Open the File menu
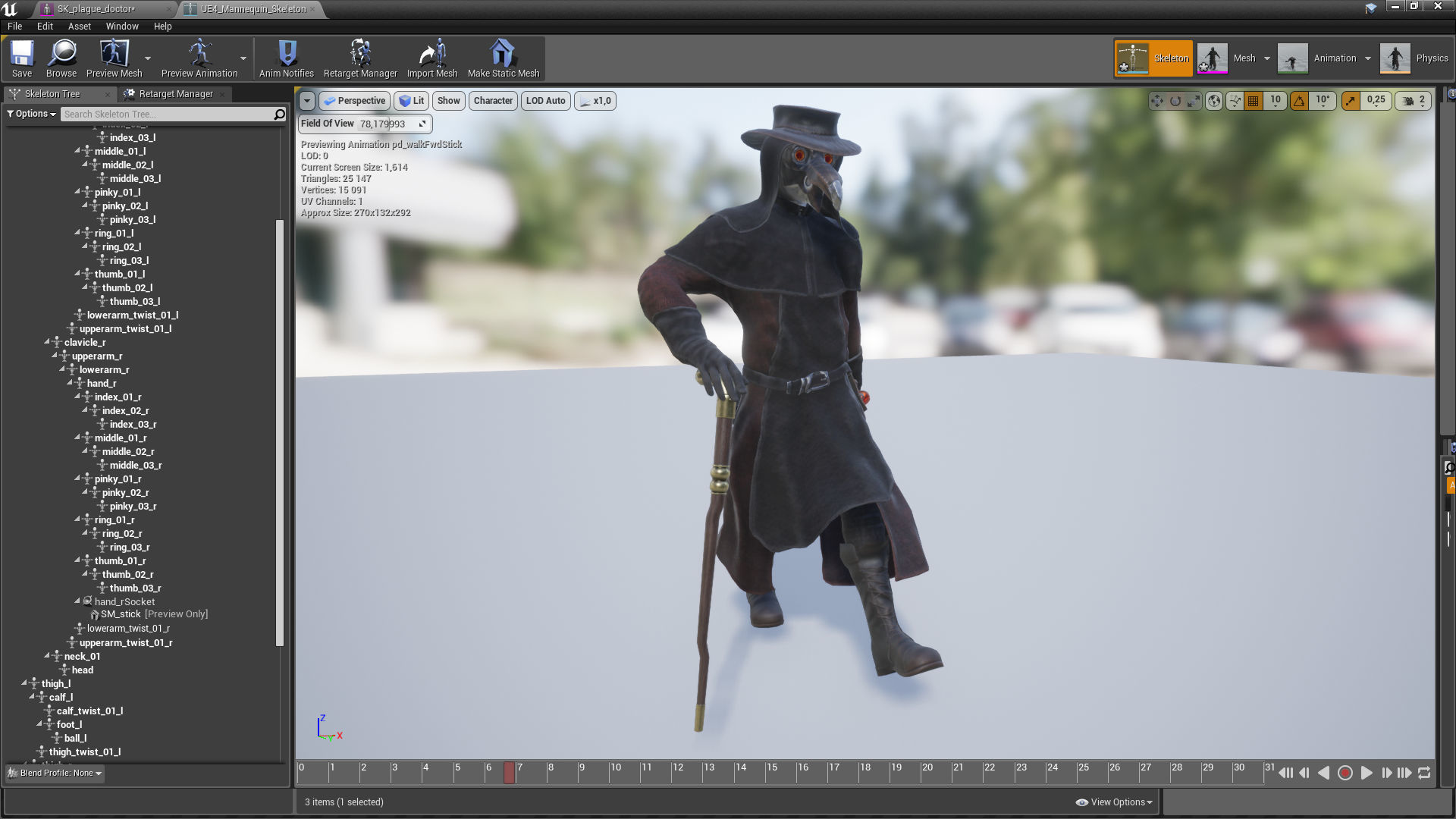The image size is (1456, 819). click(14, 26)
